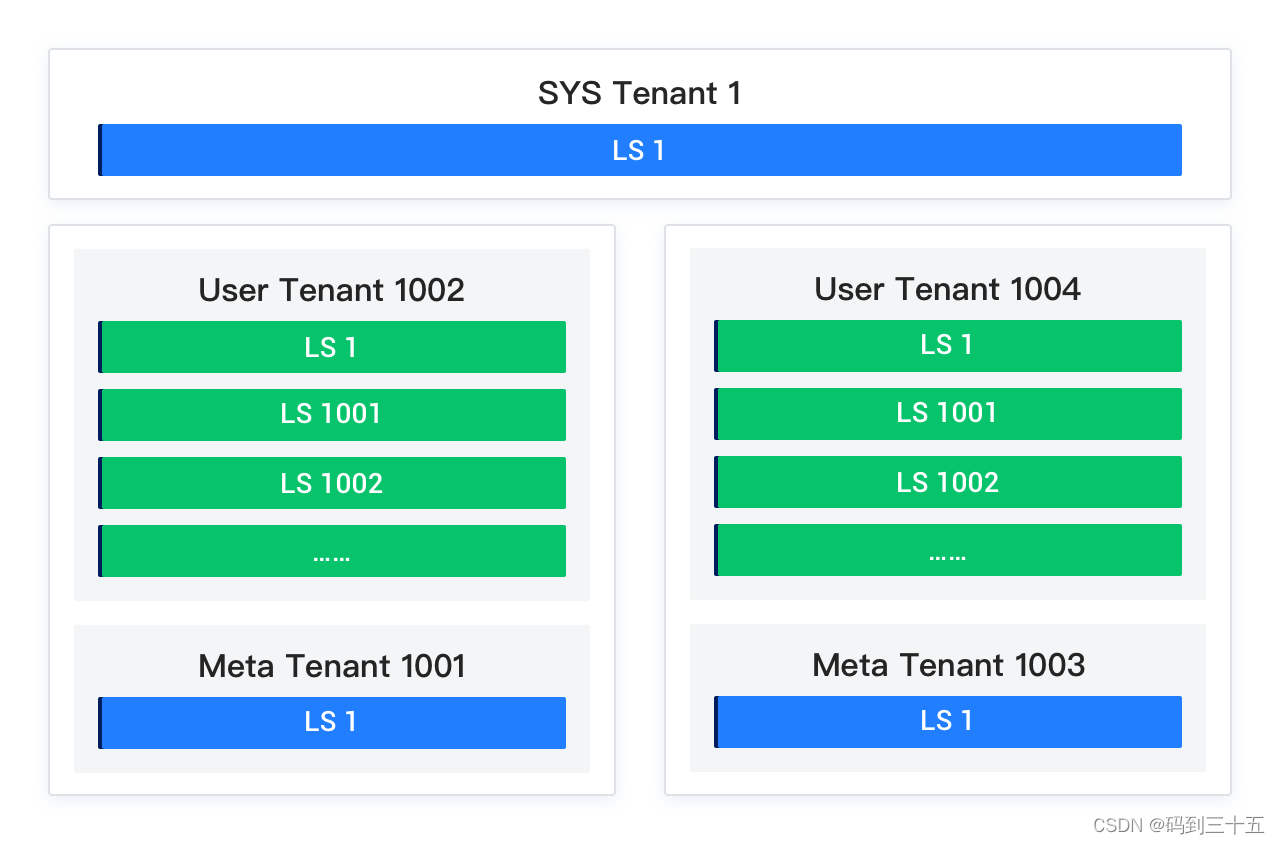
Task: Click the User Tenant 1002 heading
Action: pyautogui.click(x=332, y=290)
